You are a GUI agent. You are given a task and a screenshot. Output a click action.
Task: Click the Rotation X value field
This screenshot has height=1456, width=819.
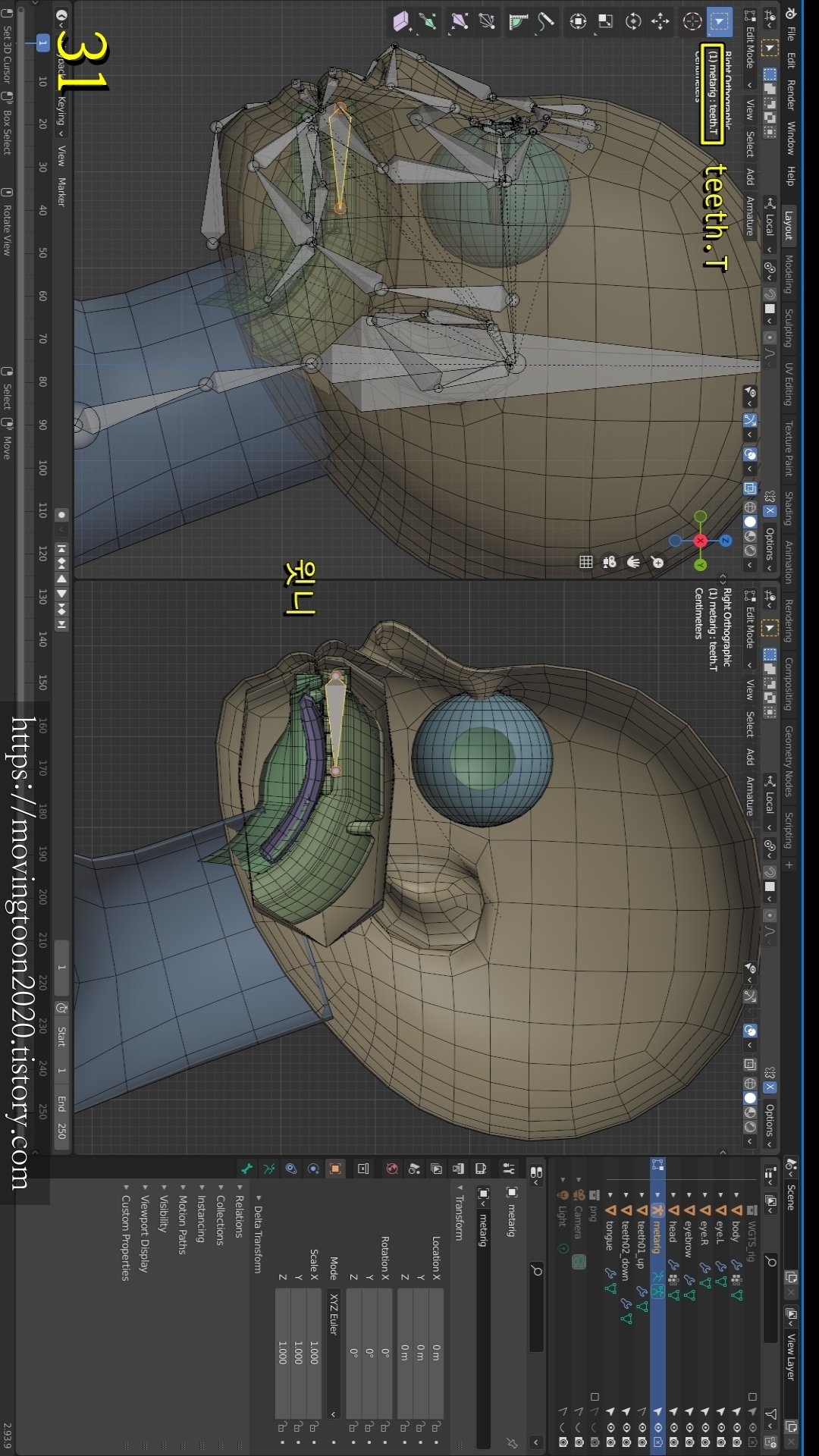(x=385, y=1354)
